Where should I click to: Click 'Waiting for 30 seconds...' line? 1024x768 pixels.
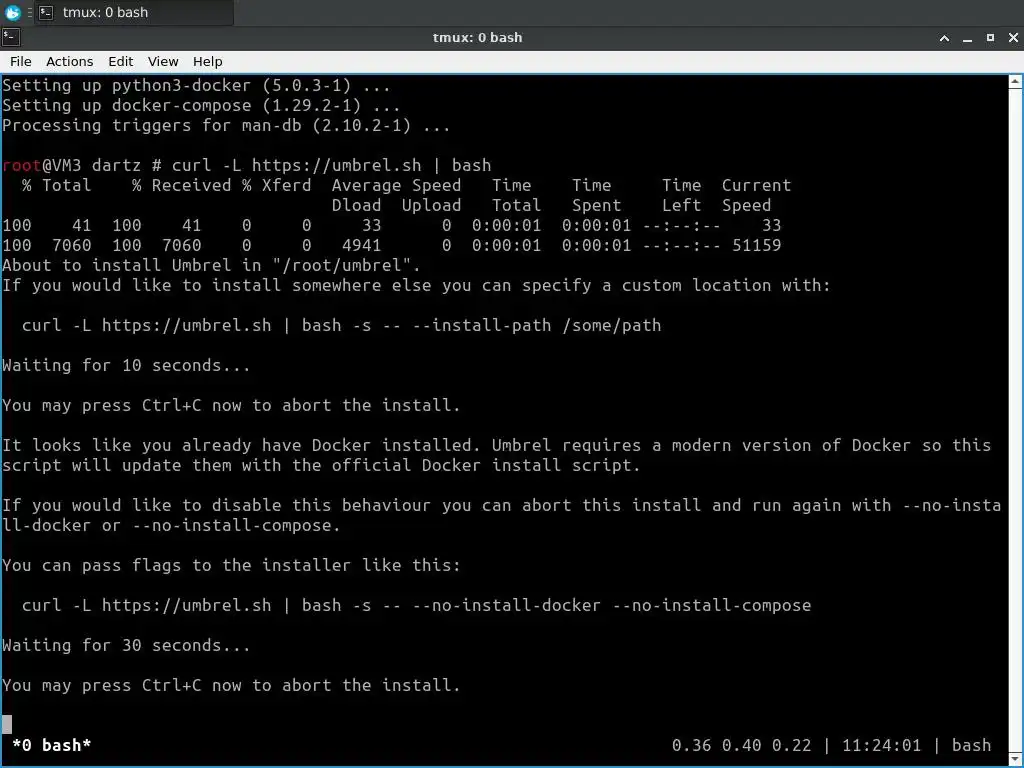pos(126,645)
